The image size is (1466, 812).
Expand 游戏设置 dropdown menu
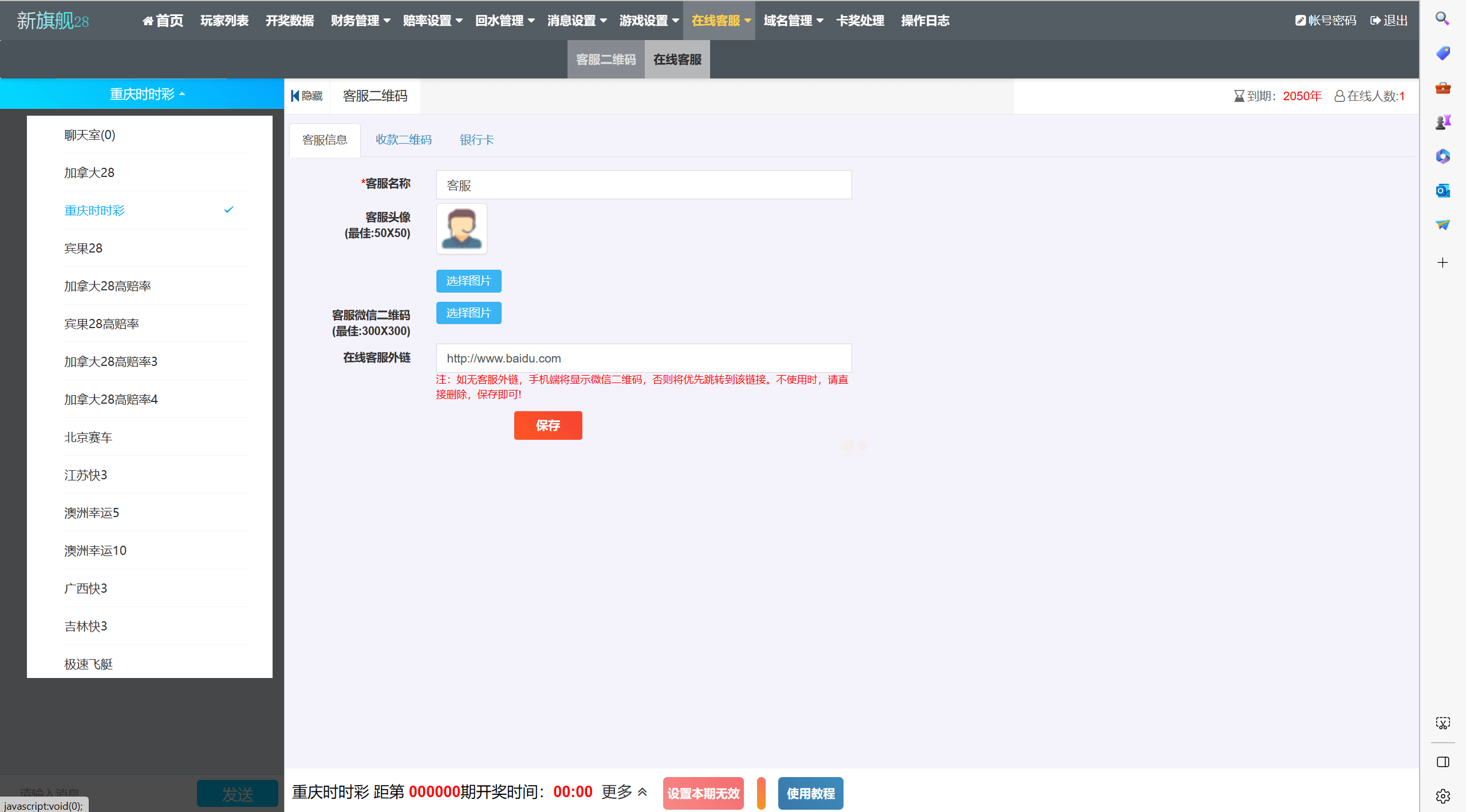tap(649, 21)
